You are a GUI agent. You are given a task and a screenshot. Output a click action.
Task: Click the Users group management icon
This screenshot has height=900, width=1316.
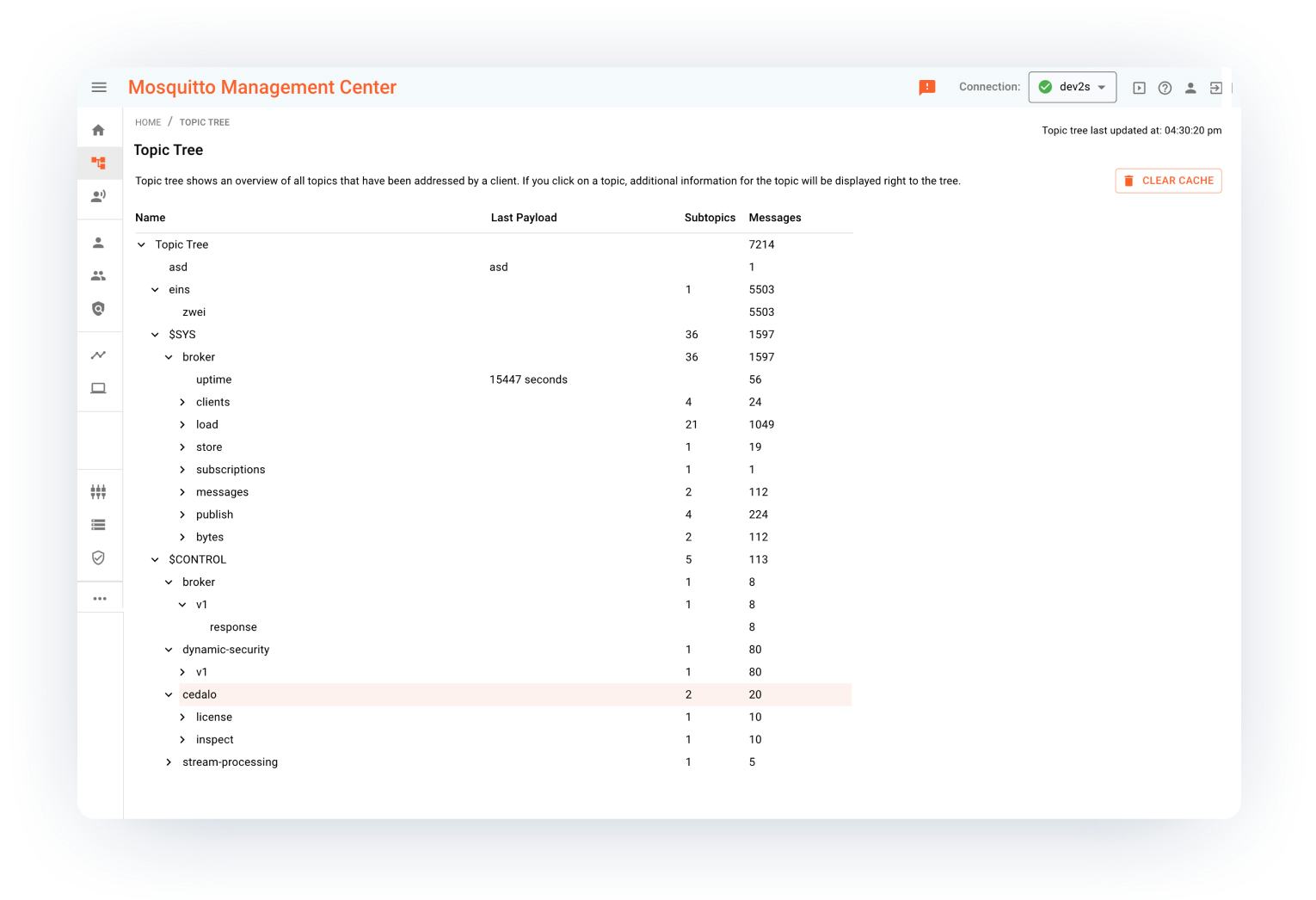99,275
